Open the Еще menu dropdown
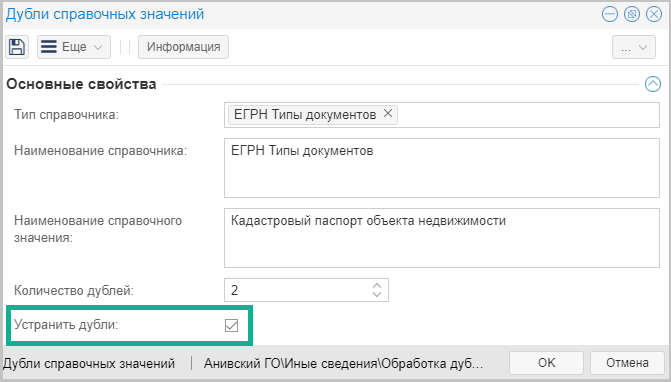671x382 pixels. [74, 47]
